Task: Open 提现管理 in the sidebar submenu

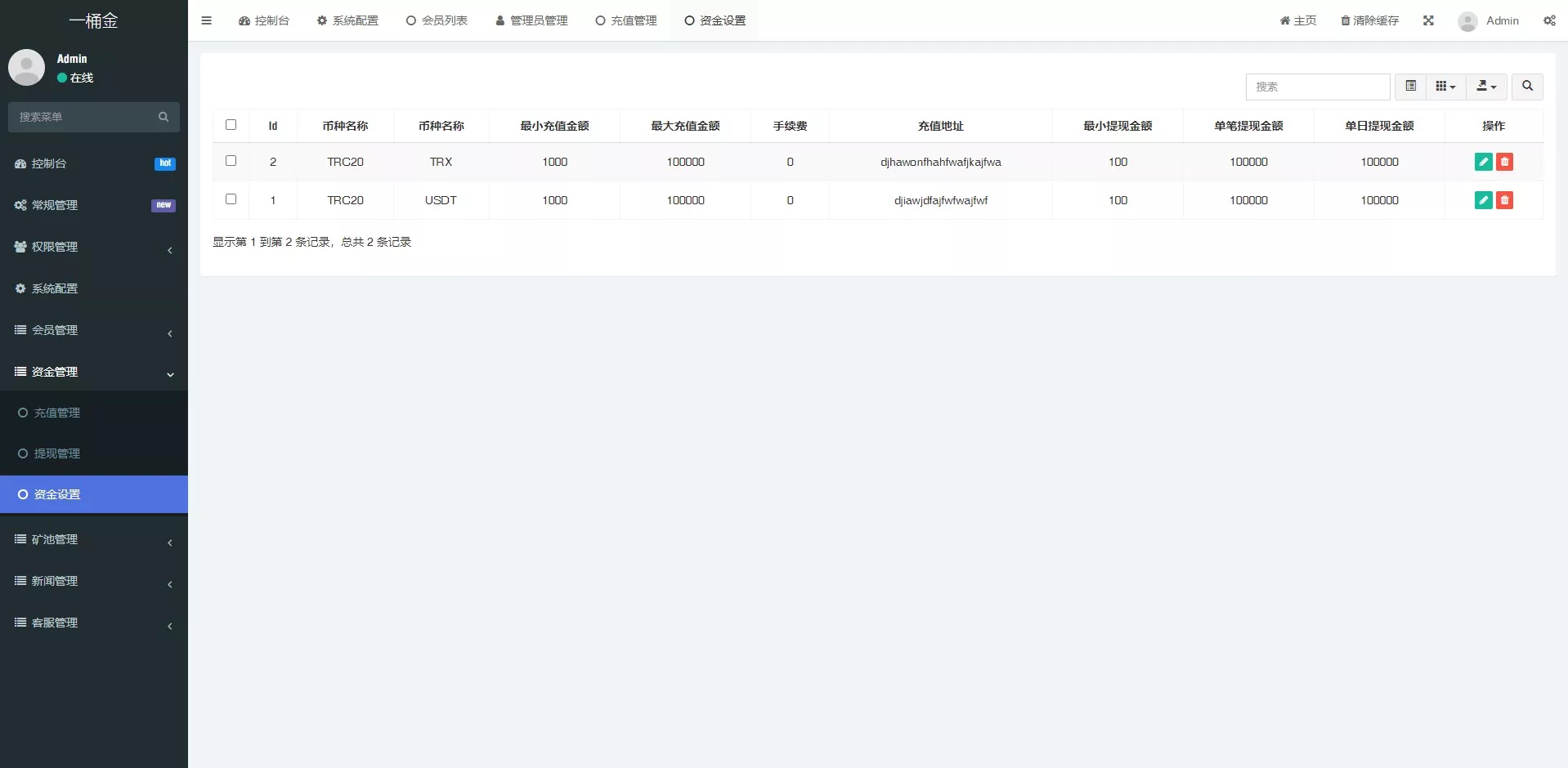Action: 57,453
